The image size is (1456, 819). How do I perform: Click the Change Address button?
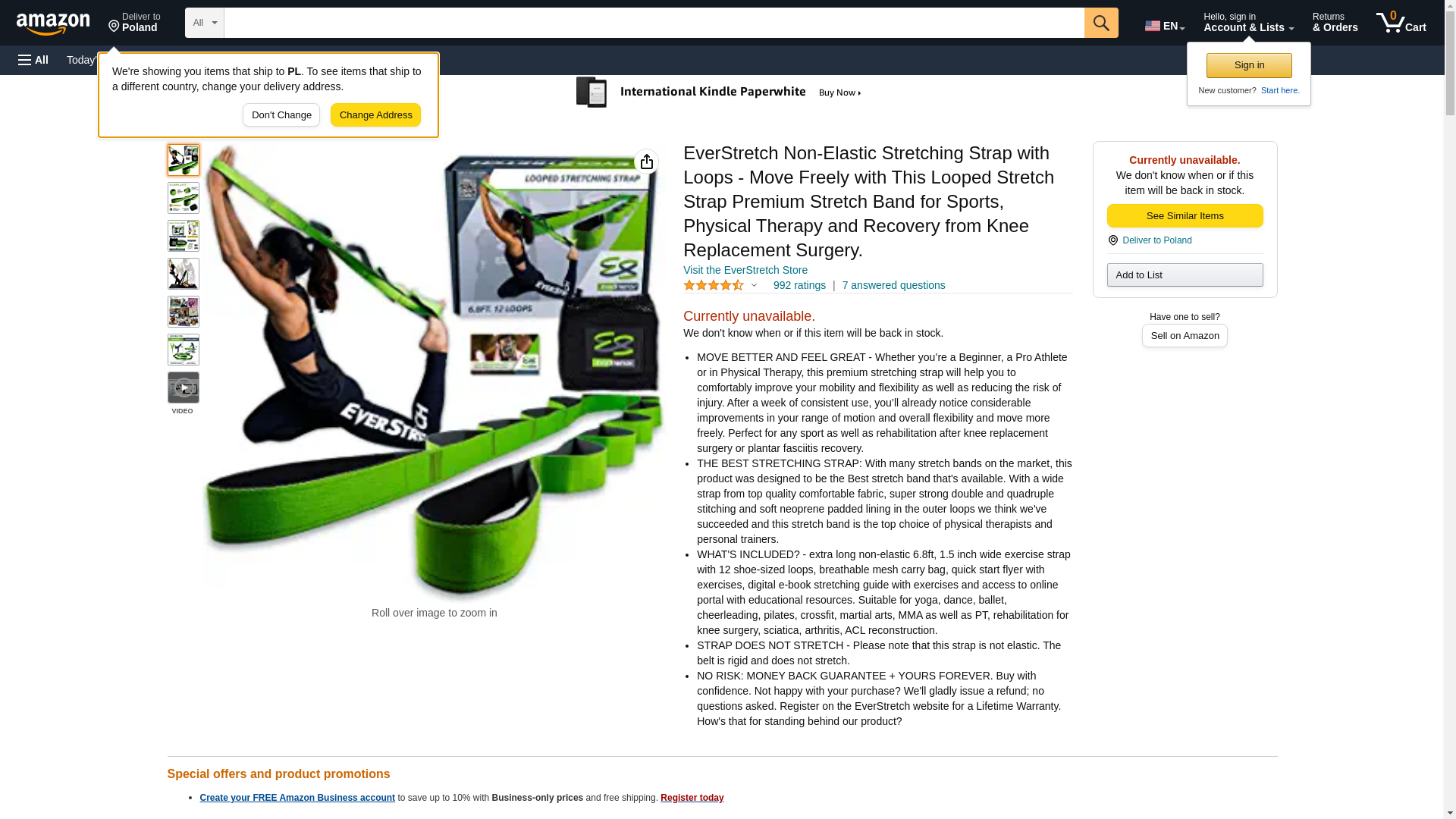coord(375,115)
